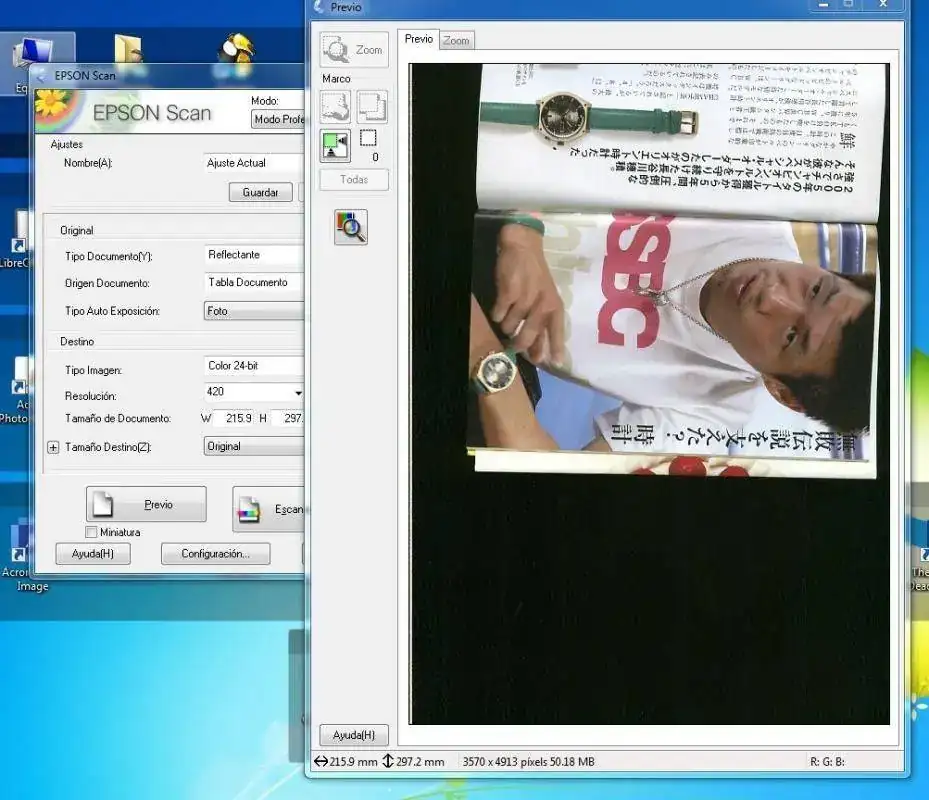Click the scanned magazine preview image
This screenshot has height=800, width=929.
click(x=649, y=394)
